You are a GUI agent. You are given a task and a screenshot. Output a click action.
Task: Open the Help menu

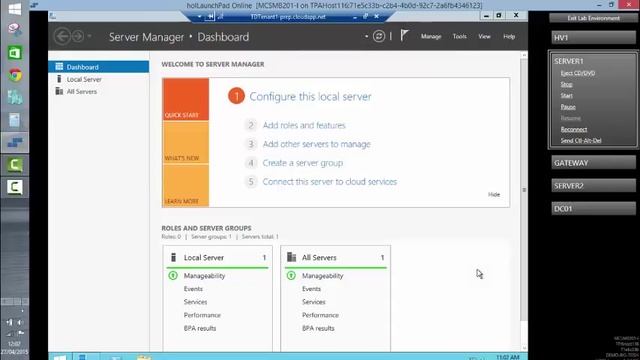coord(509,36)
